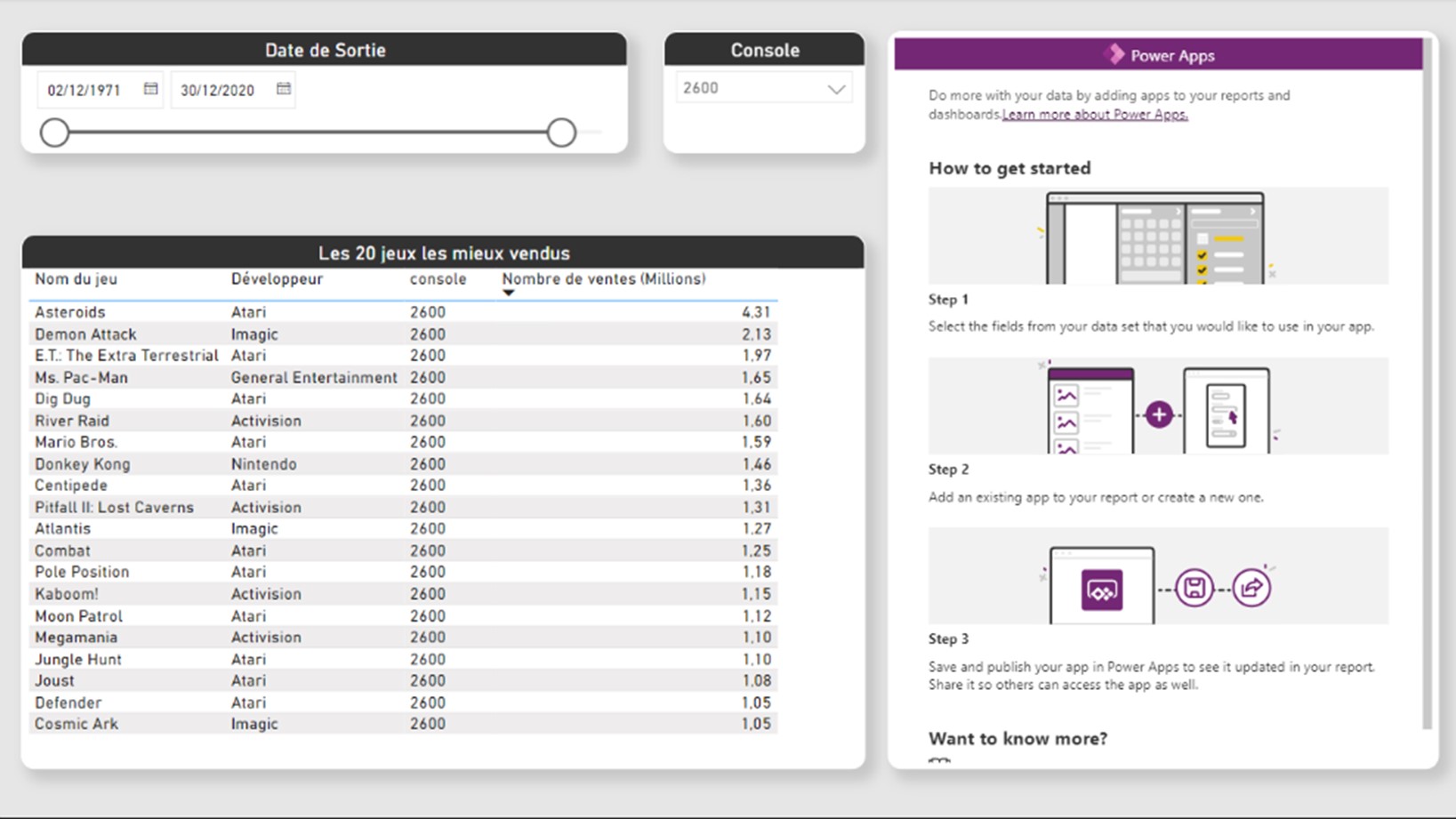Open the start date calendar picker icon
The height and width of the screenshot is (819, 1456).
pyautogui.click(x=150, y=89)
